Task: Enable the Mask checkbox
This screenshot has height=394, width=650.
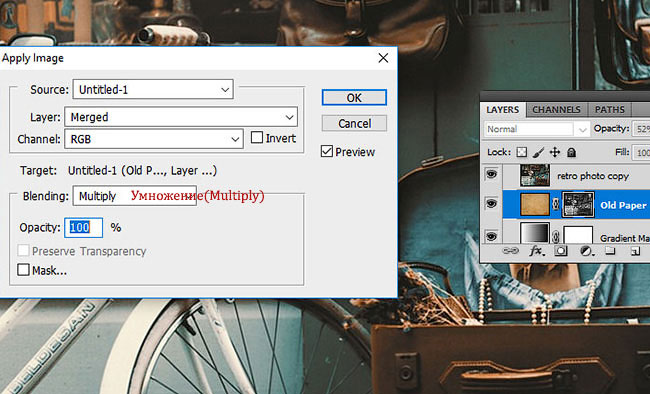Action: [x=23, y=270]
